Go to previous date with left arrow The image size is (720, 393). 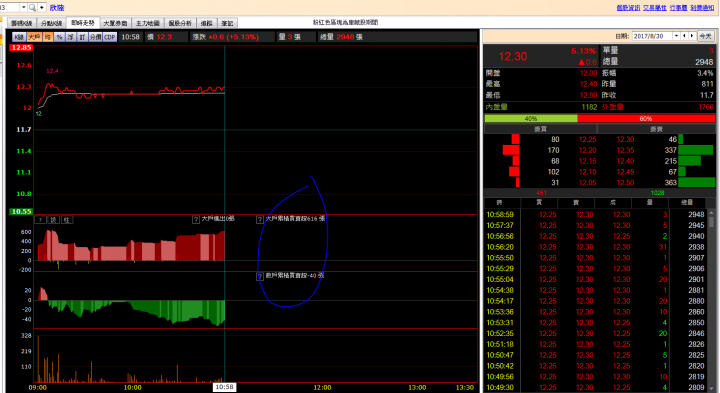[684, 36]
